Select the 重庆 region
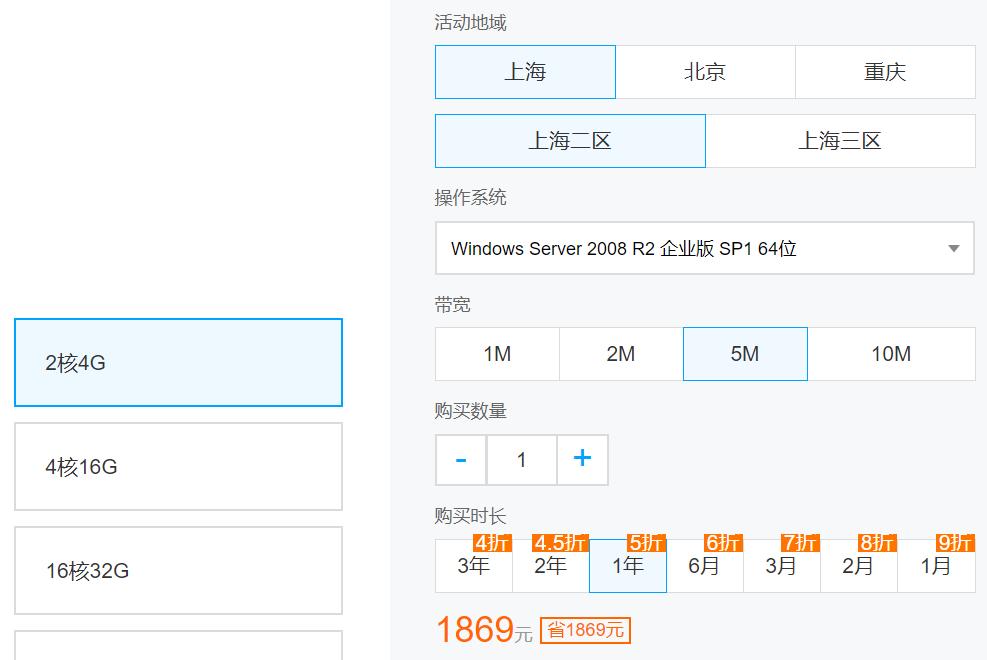This screenshot has height=660, width=987. click(x=885, y=71)
